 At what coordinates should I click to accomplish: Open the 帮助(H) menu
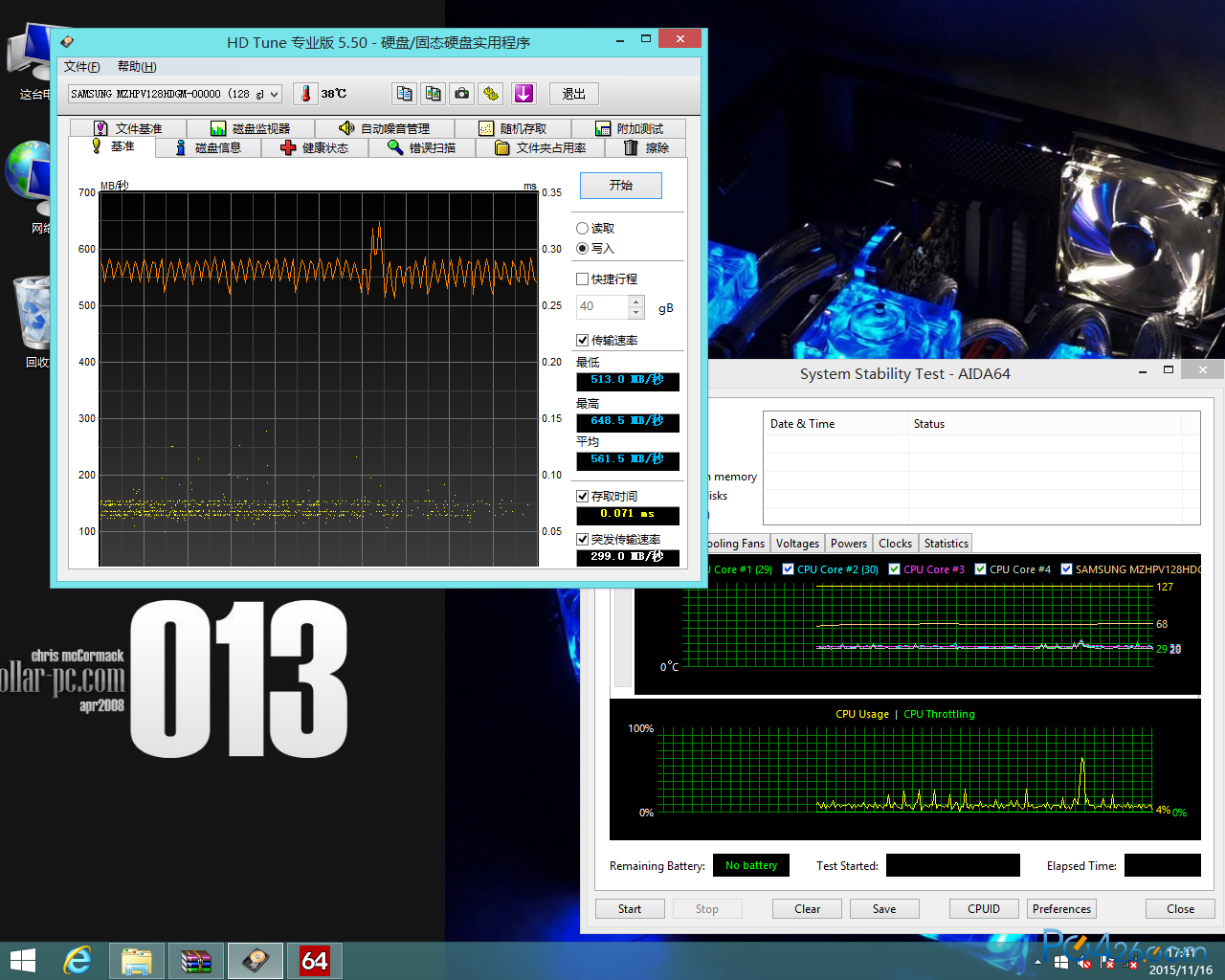coord(137,66)
